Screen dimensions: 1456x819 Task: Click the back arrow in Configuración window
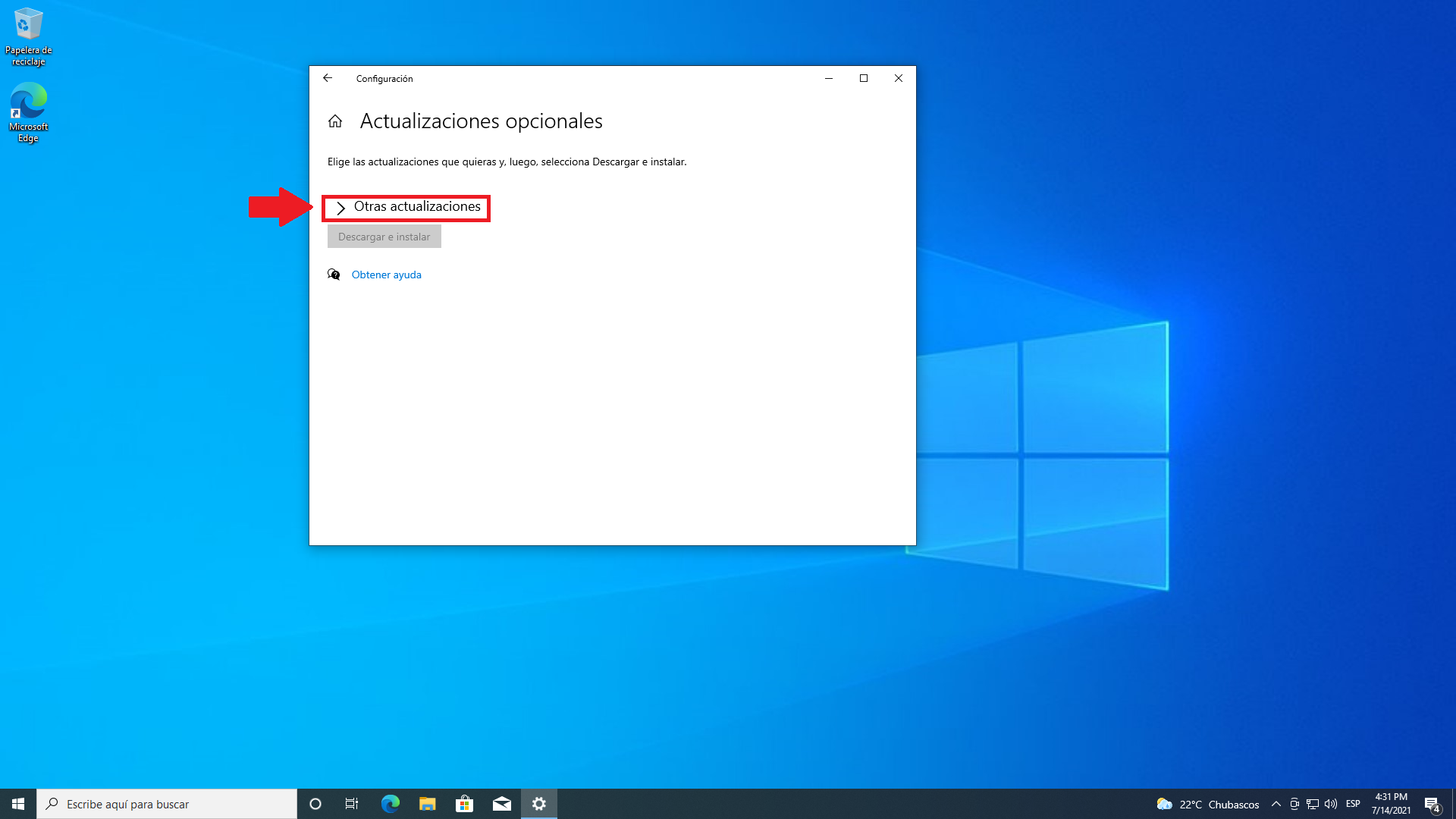coord(328,78)
